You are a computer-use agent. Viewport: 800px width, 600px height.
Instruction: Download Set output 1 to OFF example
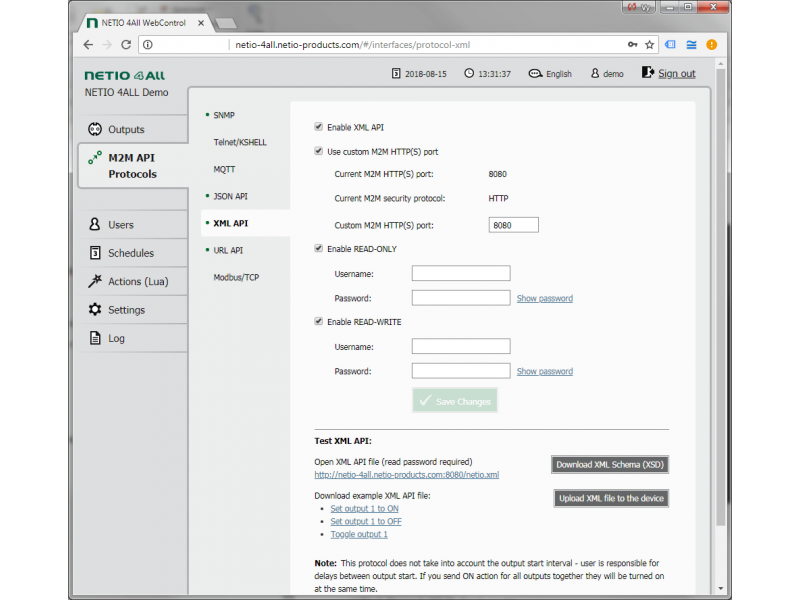366,521
